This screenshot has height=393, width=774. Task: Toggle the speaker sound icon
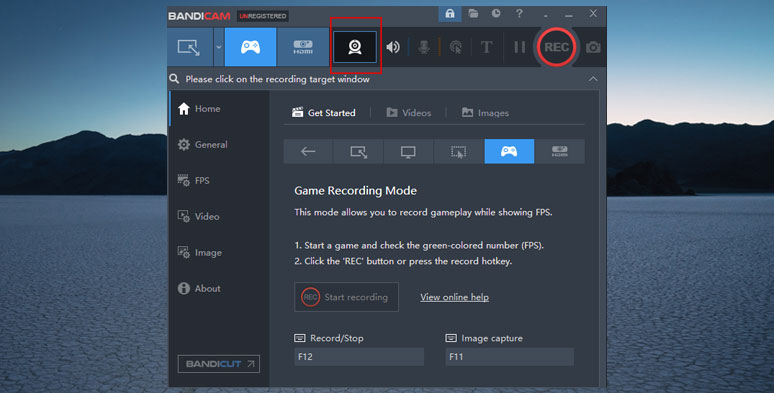pyautogui.click(x=393, y=47)
